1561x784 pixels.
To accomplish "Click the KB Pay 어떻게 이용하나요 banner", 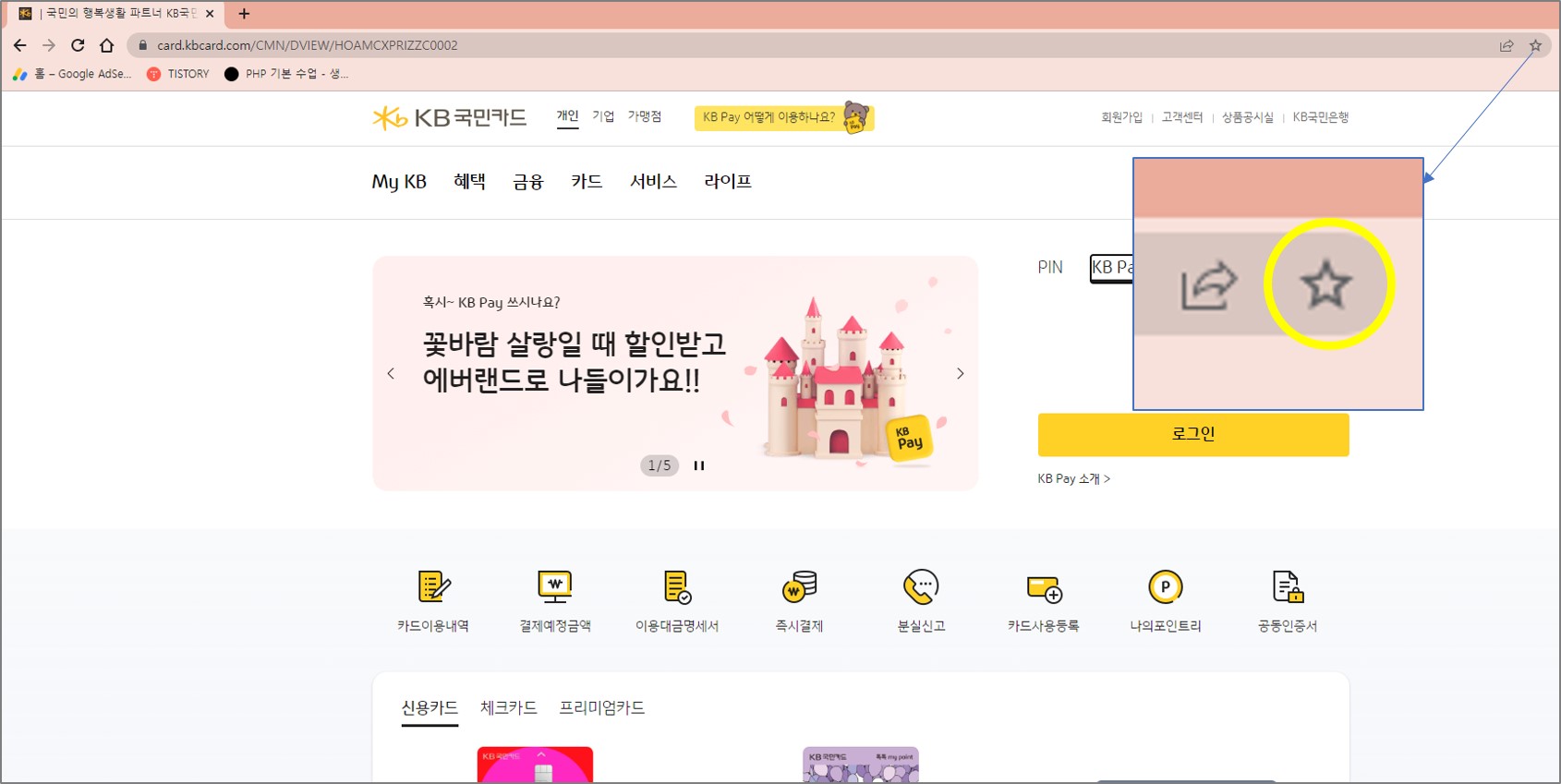I will (783, 117).
